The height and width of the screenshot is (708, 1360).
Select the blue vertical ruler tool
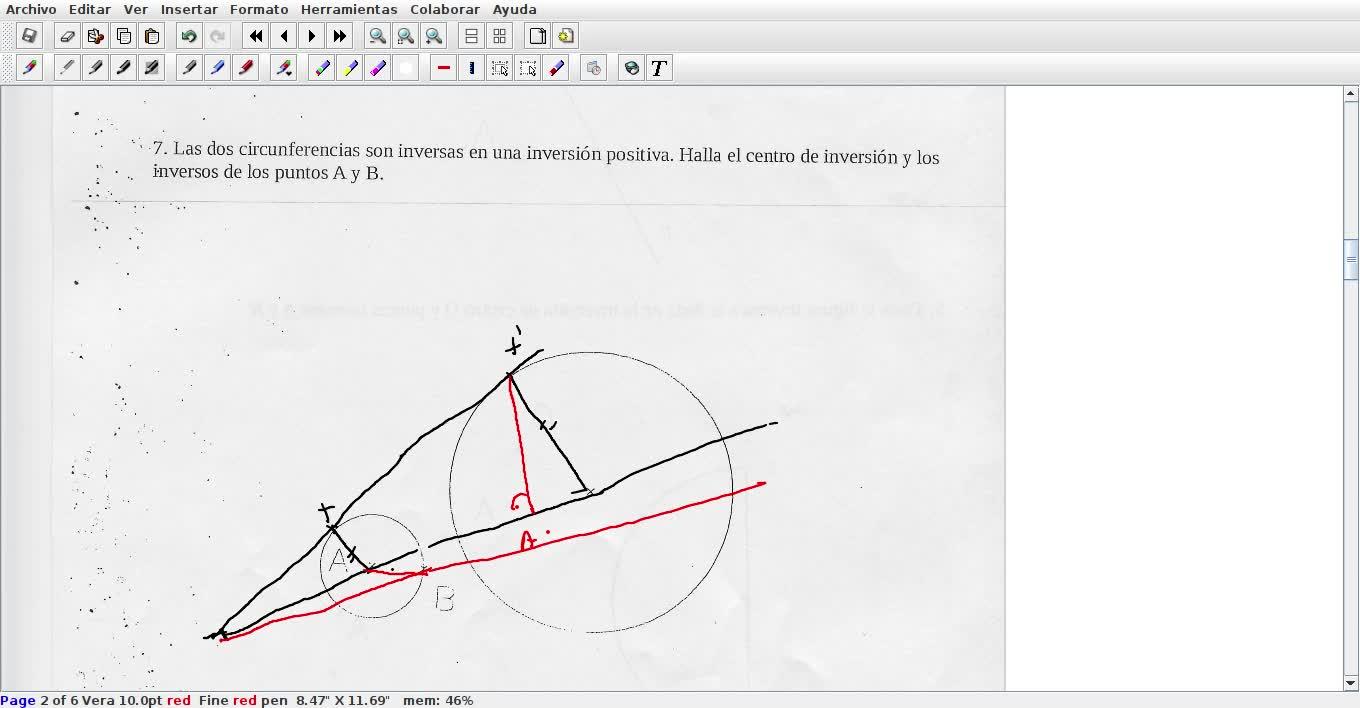pos(472,68)
